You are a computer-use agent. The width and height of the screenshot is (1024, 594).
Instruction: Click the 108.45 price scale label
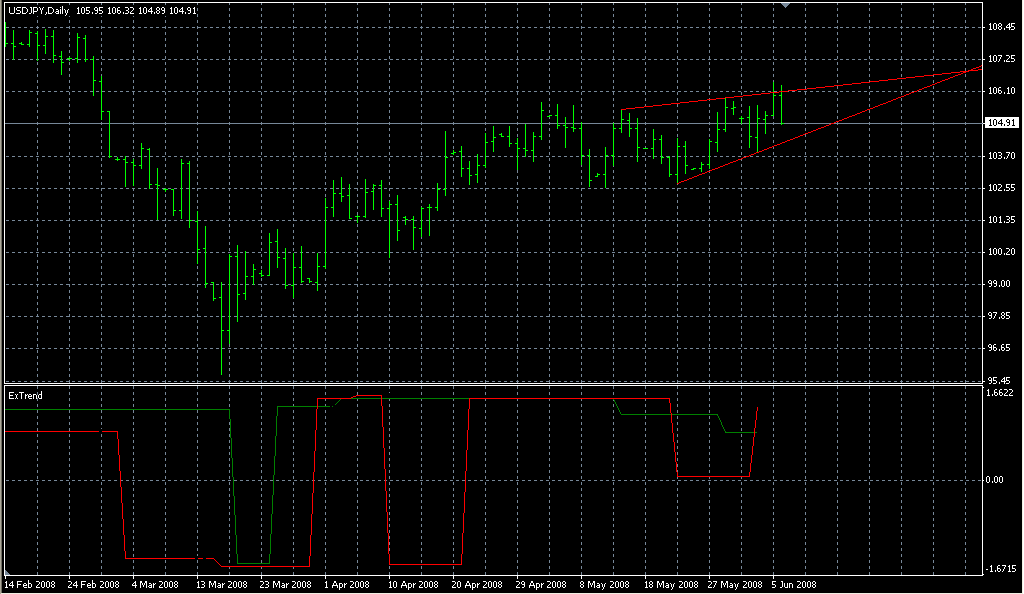(x=1001, y=27)
